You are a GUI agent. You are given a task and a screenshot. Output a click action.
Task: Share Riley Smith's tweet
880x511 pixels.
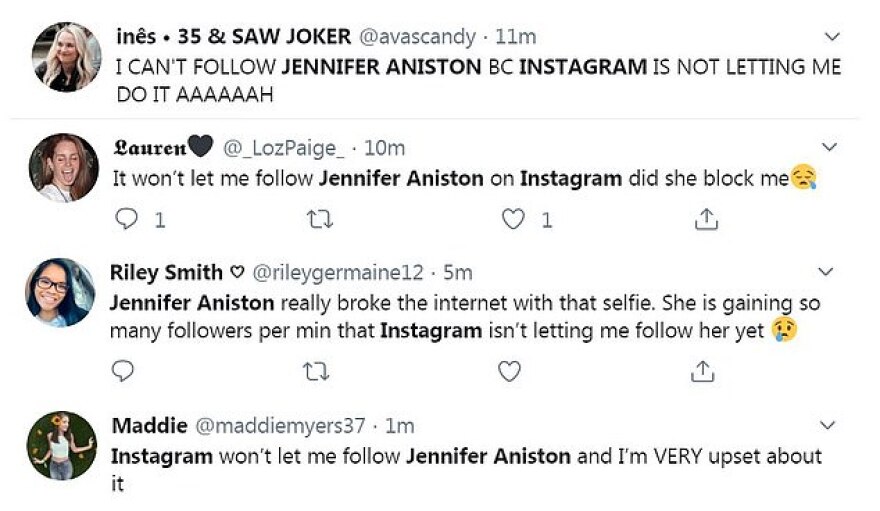pyautogui.click(x=703, y=372)
